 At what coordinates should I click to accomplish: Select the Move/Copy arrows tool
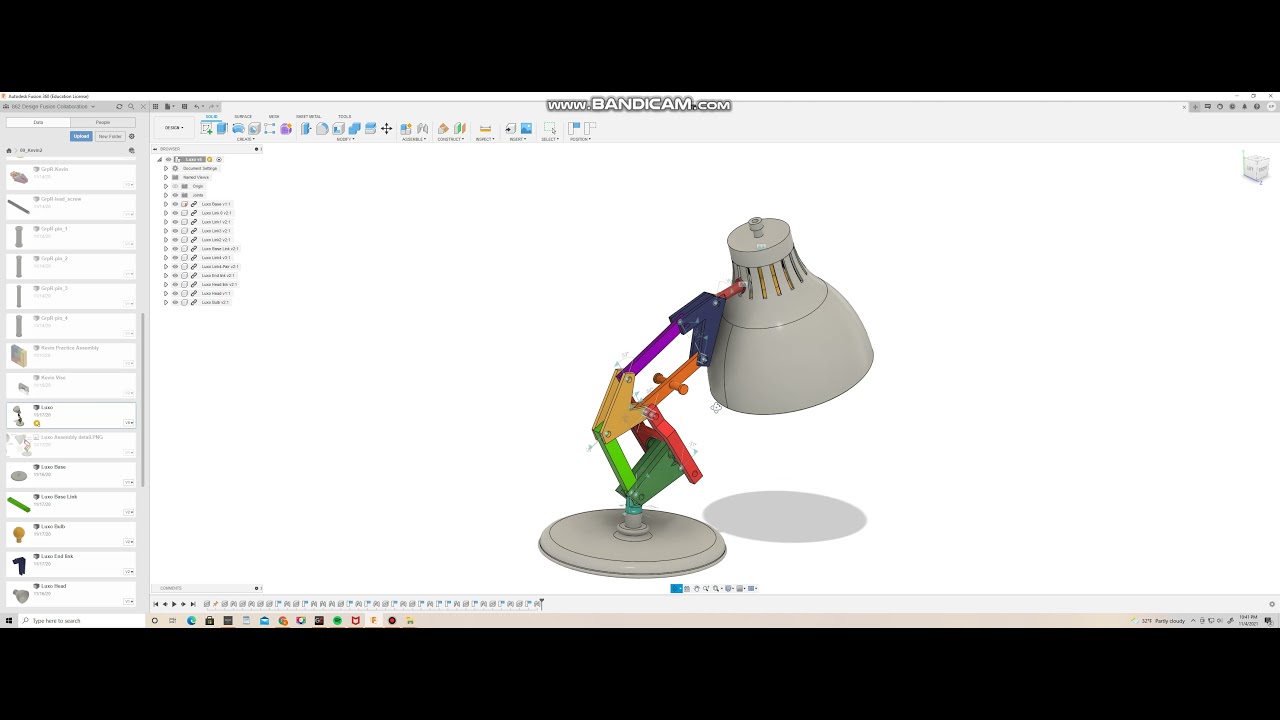pos(386,128)
